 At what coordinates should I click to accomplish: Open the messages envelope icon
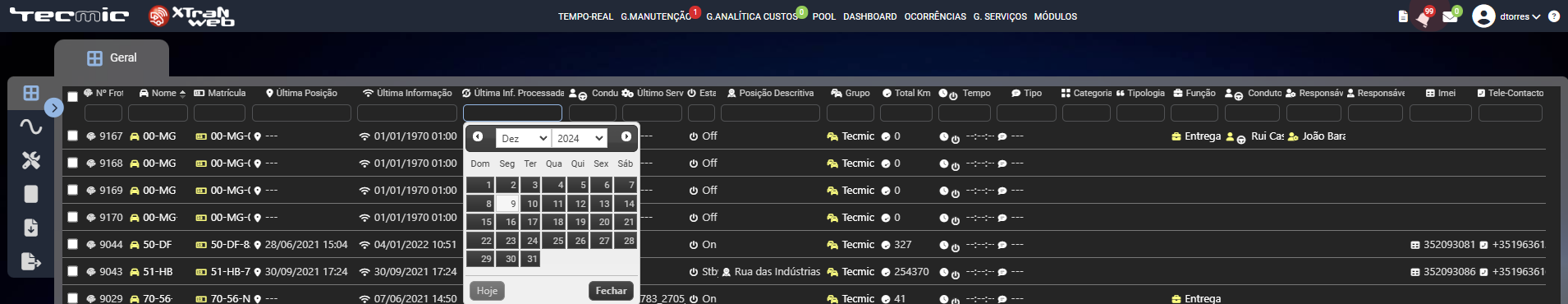click(x=1450, y=17)
